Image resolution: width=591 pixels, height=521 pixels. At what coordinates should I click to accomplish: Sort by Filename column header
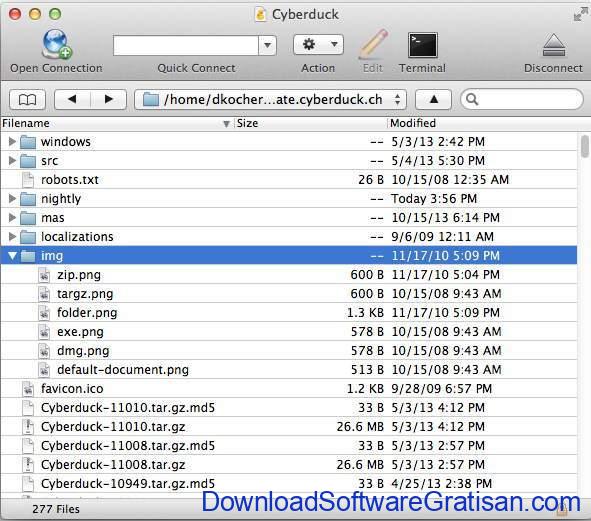point(117,123)
